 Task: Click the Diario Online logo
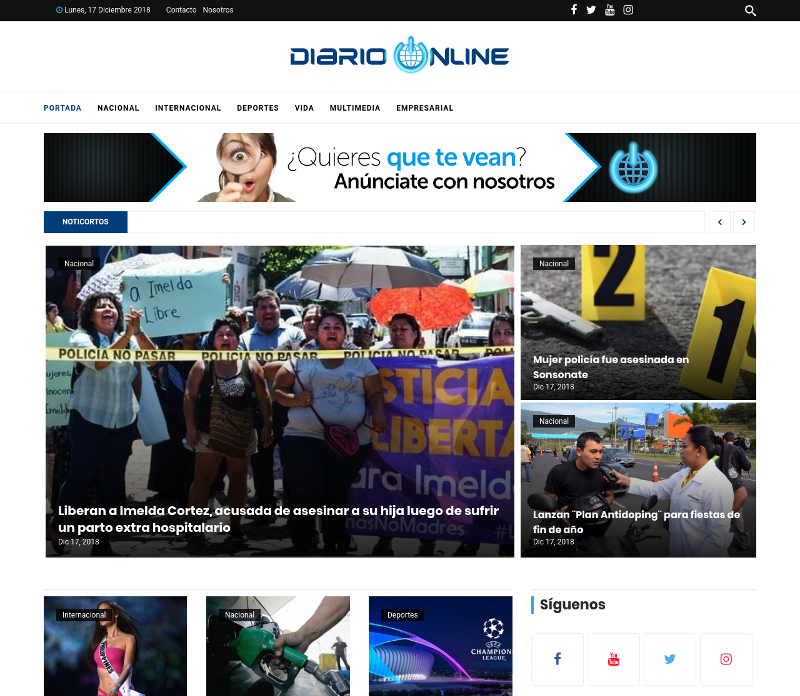pos(400,56)
